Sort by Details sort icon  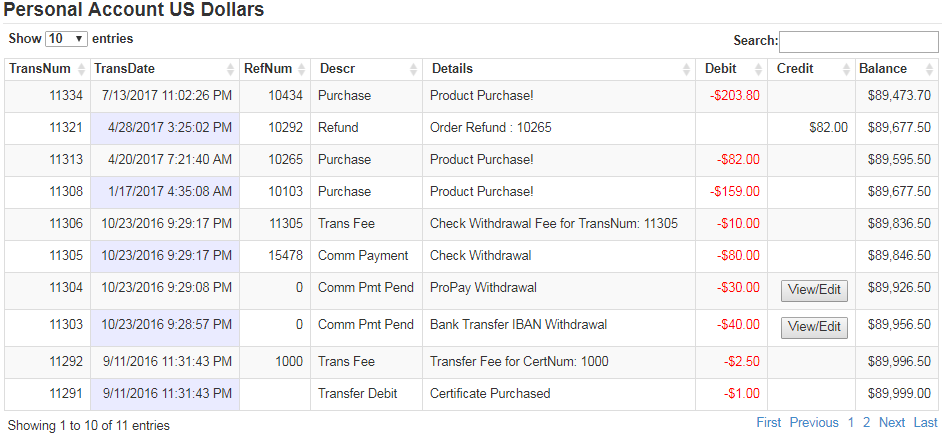pos(687,70)
